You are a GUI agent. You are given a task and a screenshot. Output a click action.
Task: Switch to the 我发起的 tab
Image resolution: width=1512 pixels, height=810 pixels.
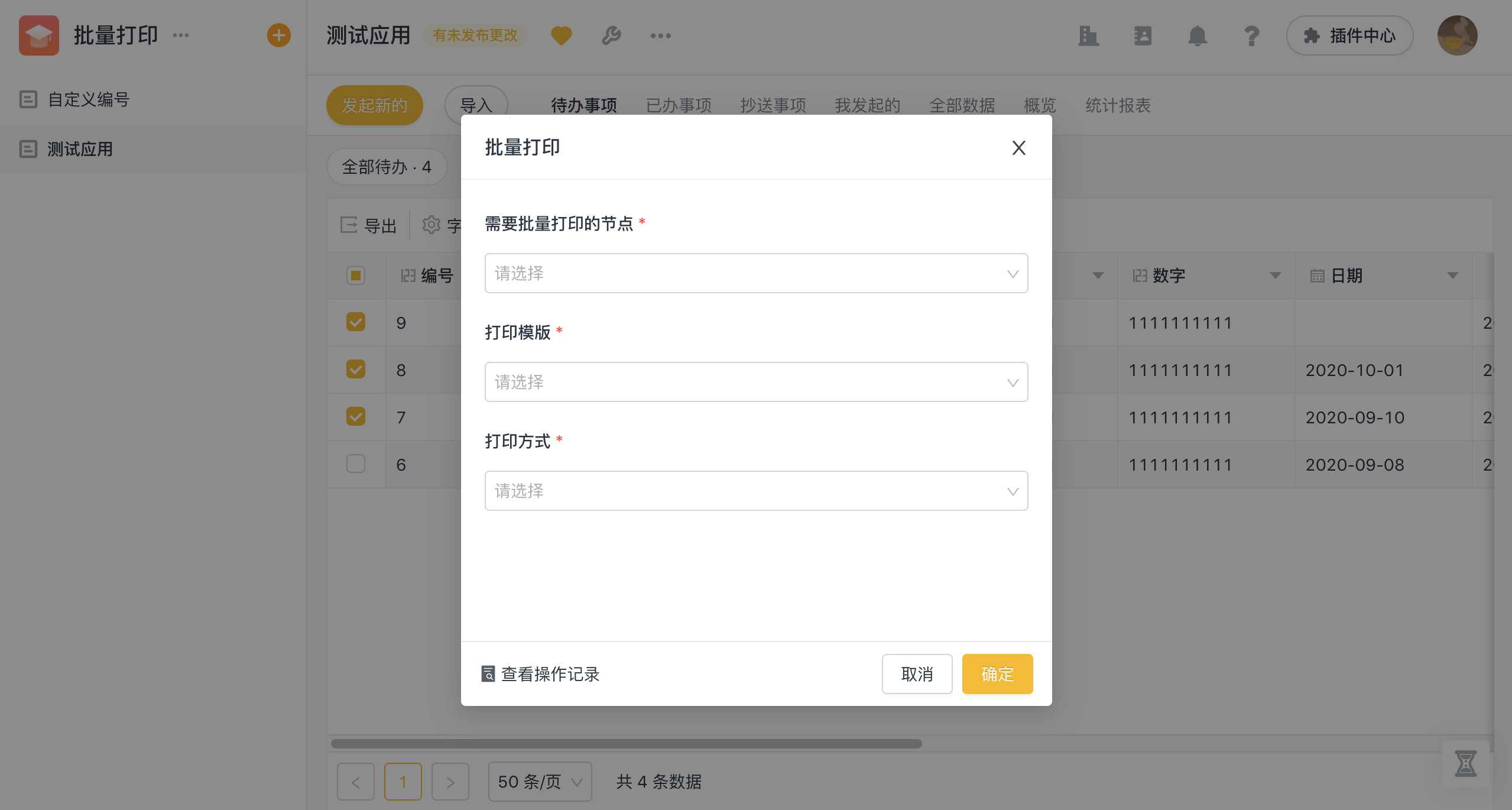(868, 105)
